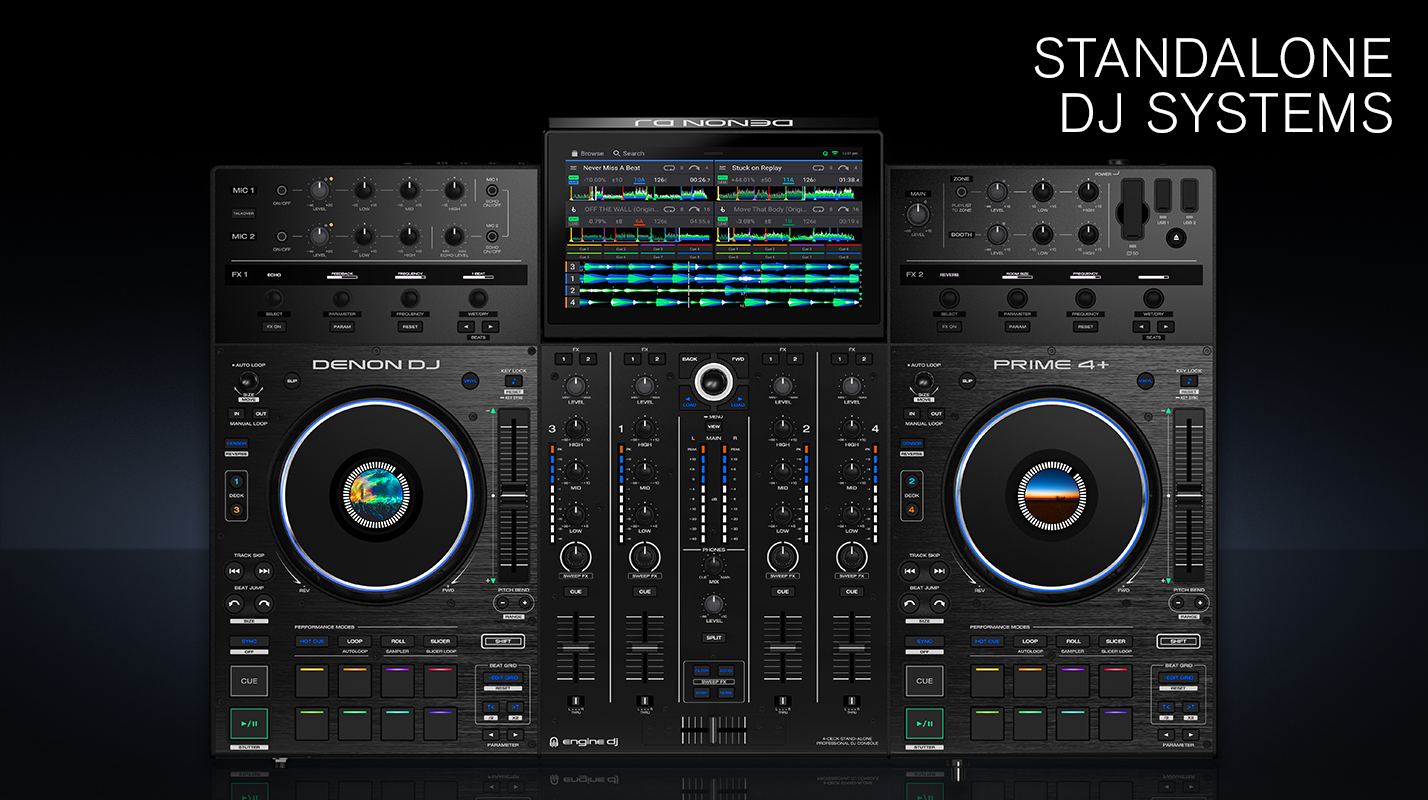This screenshot has width=1428, height=800.
Task: Select HOT CUE performance mode on left deck
Action: tap(311, 641)
